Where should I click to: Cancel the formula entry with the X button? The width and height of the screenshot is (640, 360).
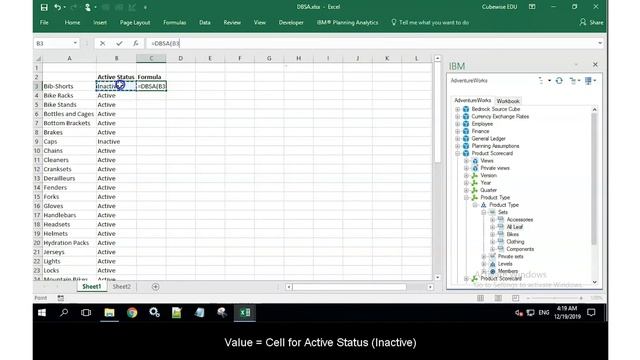click(x=102, y=43)
